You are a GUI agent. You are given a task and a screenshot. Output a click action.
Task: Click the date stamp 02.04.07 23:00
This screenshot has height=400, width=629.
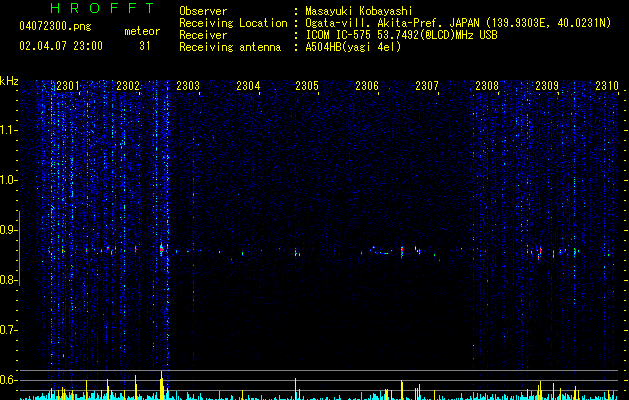tap(61, 46)
